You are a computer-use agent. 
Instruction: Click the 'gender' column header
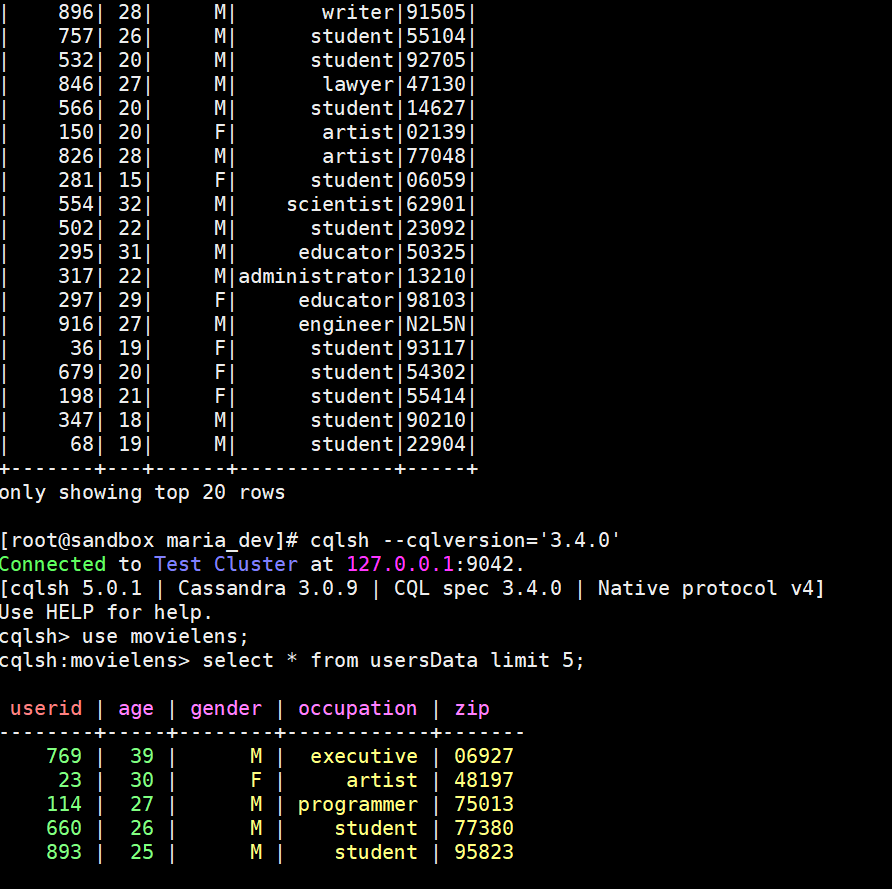pos(226,709)
